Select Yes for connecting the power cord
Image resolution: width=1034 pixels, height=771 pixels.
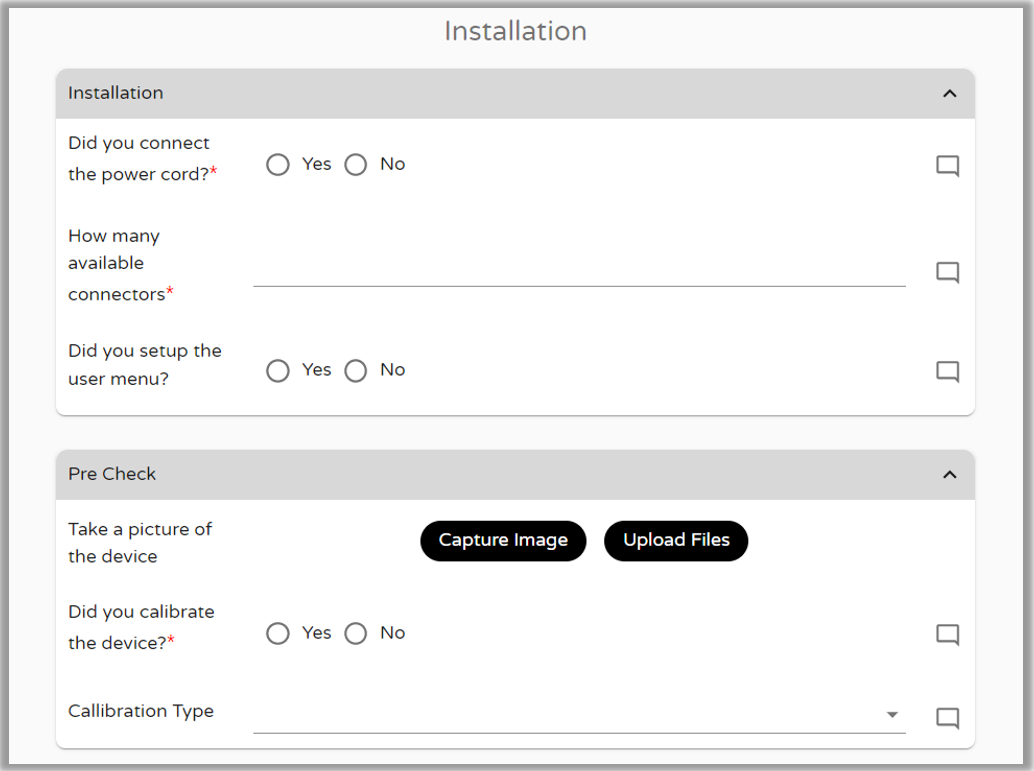(x=278, y=164)
